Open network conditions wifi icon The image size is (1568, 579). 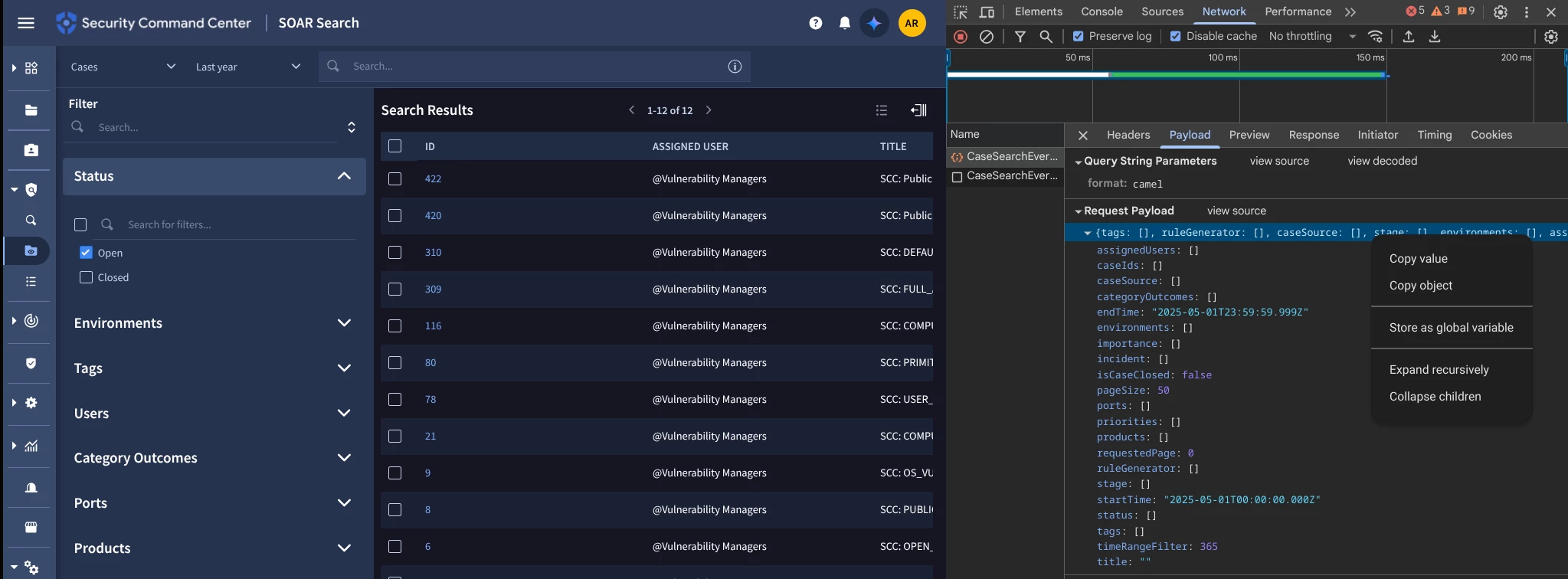tap(1376, 37)
